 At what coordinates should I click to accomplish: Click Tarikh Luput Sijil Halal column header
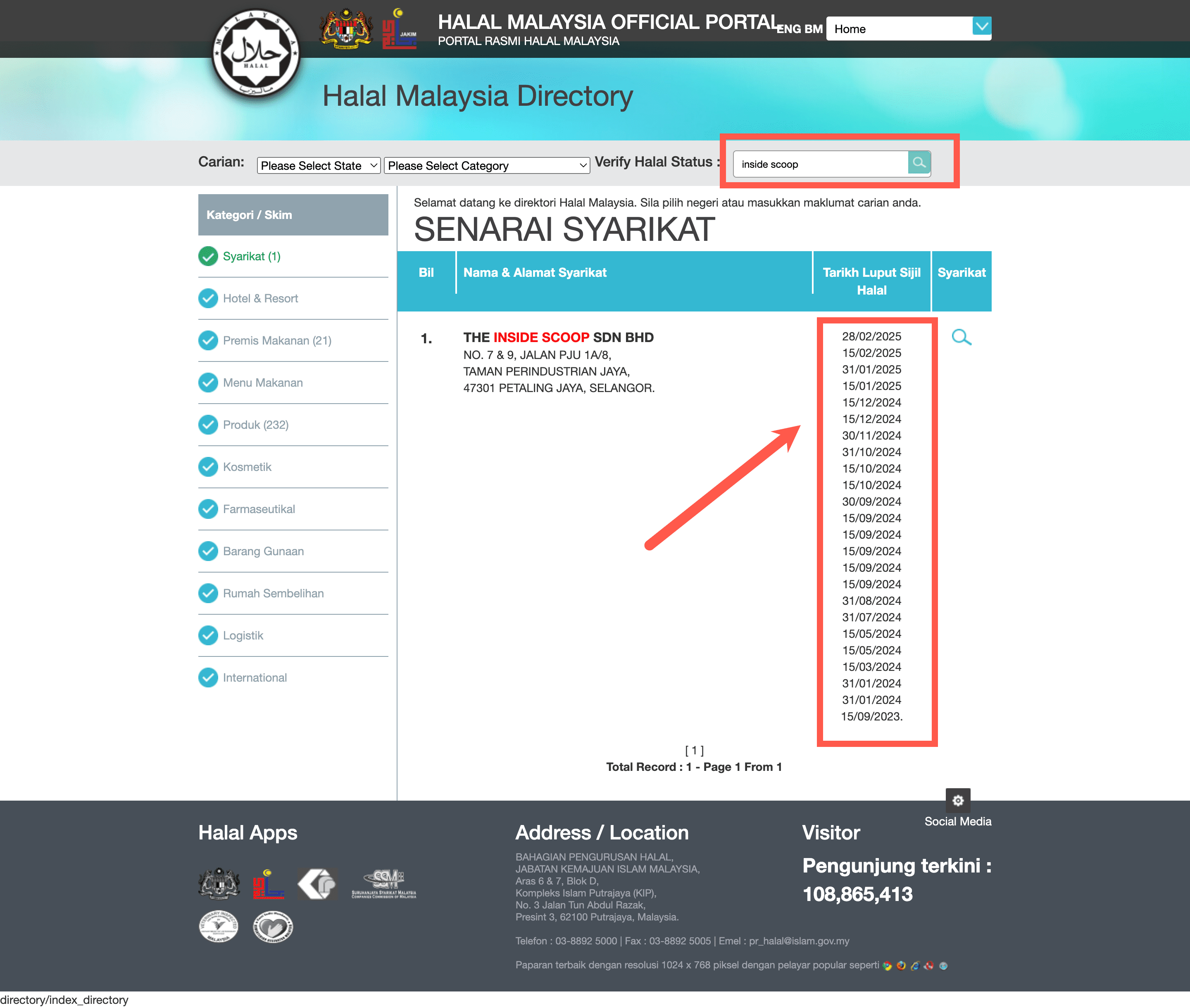pyautogui.click(x=872, y=281)
